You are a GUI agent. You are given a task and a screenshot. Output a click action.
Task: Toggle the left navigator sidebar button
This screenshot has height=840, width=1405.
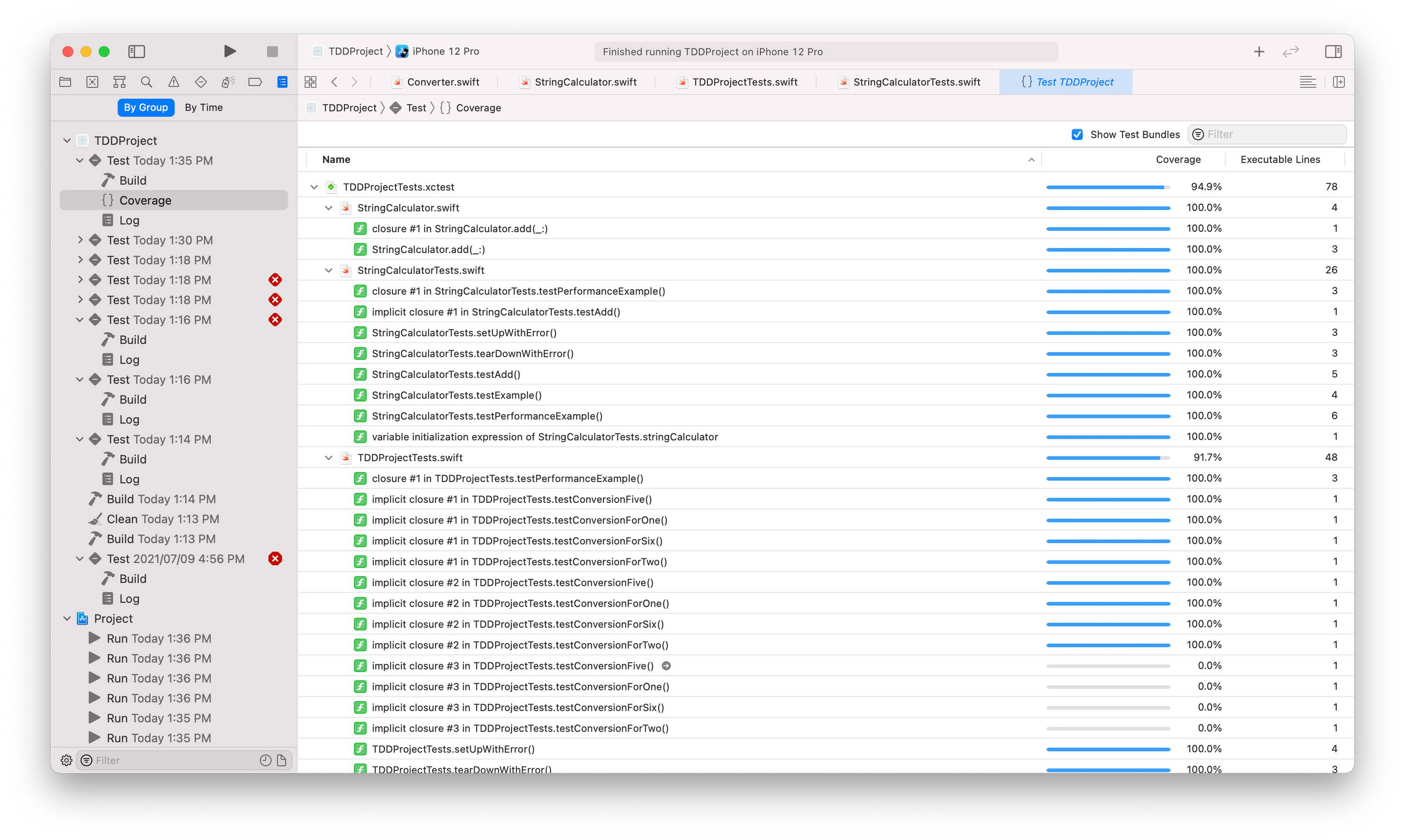coord(136,51)
